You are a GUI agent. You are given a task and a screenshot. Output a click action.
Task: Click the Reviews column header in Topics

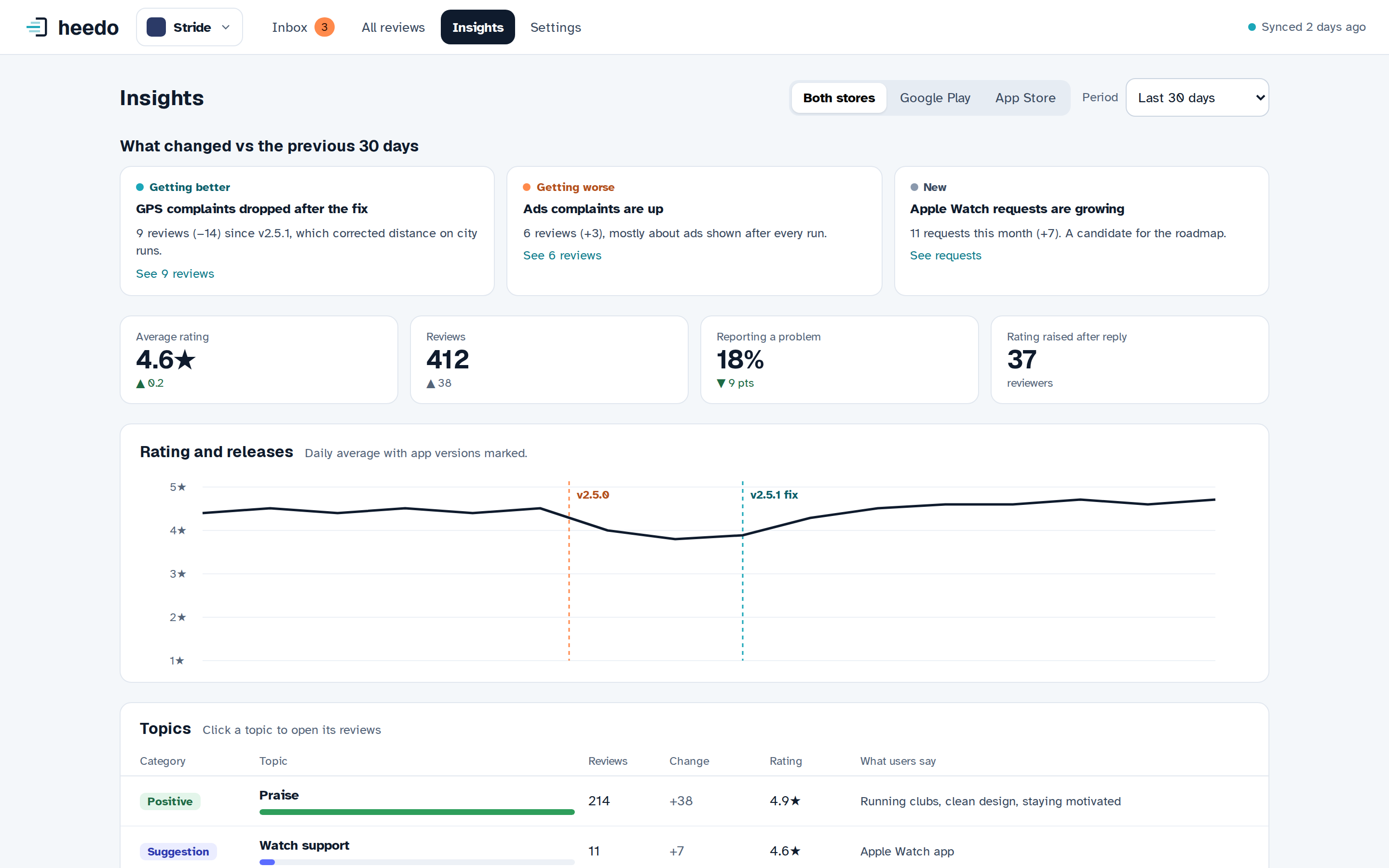click(x=608, y=761)
